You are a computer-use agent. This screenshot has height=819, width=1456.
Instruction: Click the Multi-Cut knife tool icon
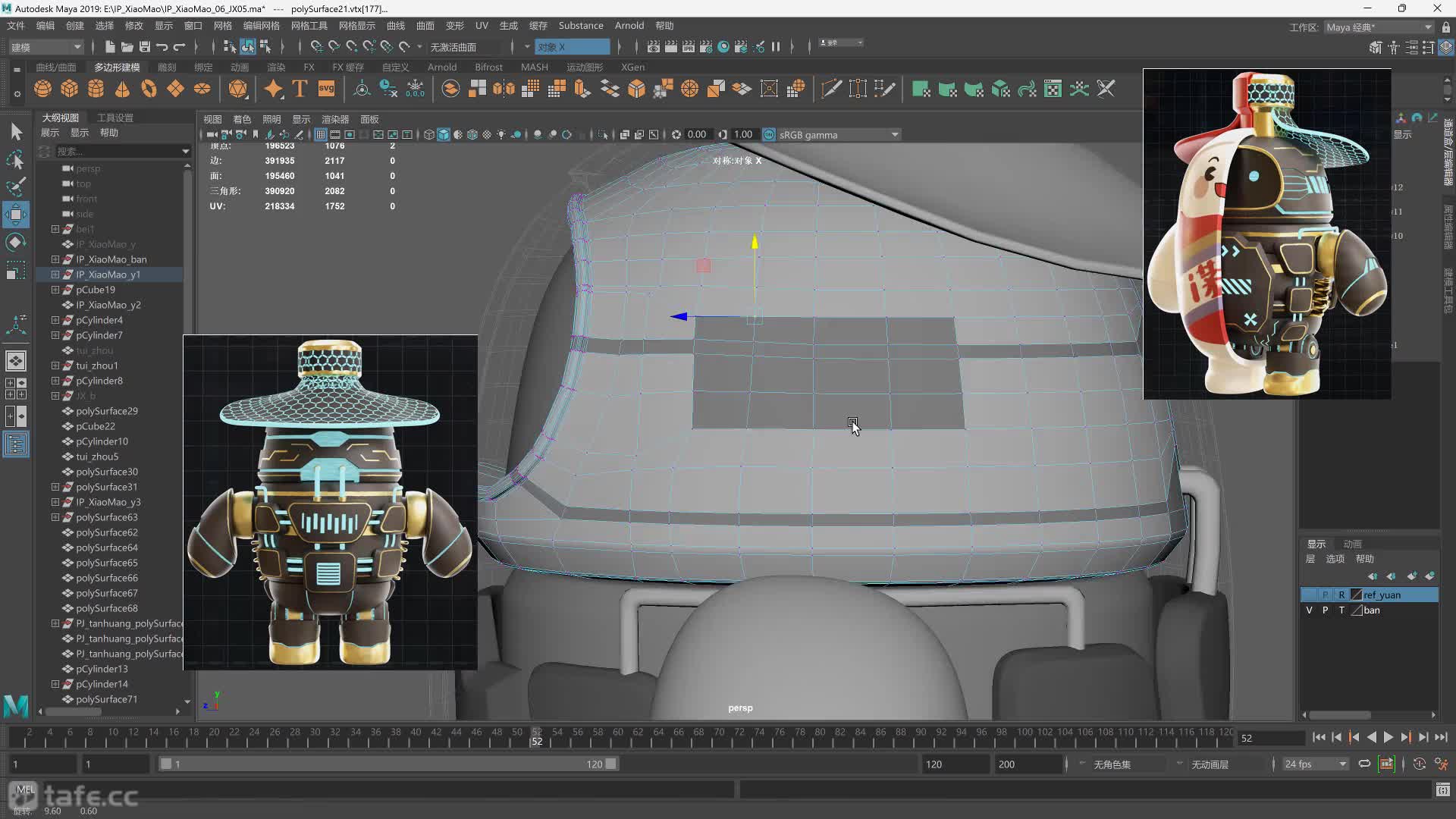pos(831,89)
